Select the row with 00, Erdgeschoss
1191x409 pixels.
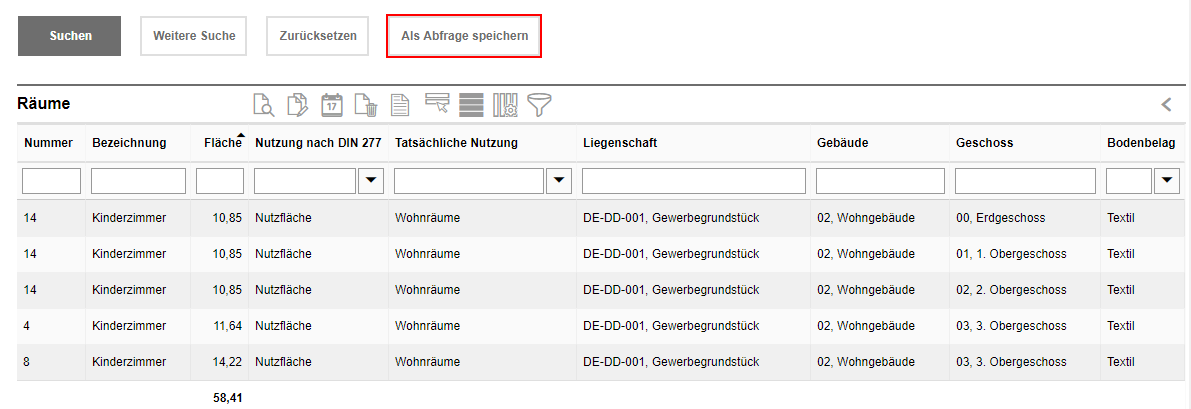pyautogui.click(x=602, y=218)
